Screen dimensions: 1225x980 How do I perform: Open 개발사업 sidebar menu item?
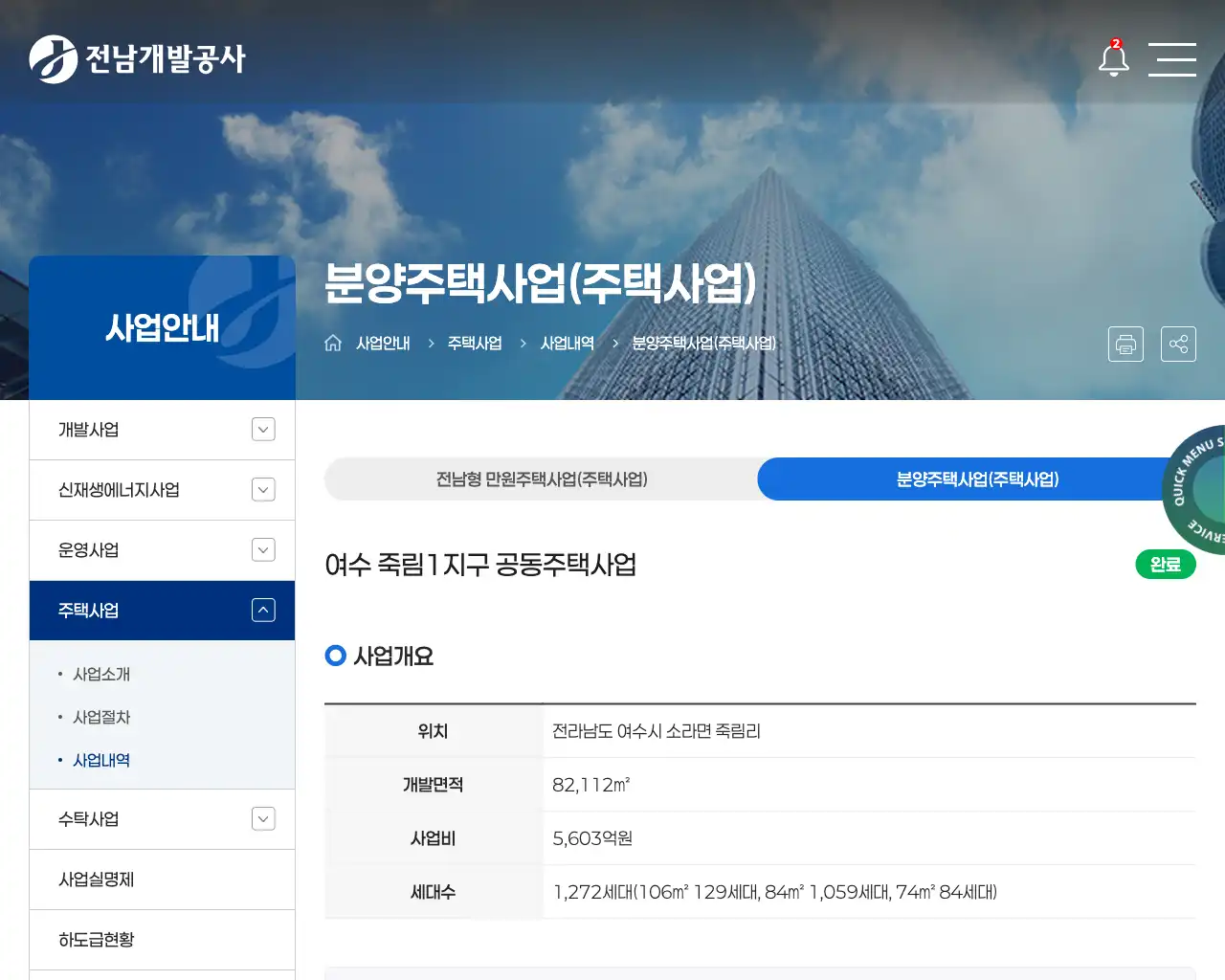[x=162, y=430]
